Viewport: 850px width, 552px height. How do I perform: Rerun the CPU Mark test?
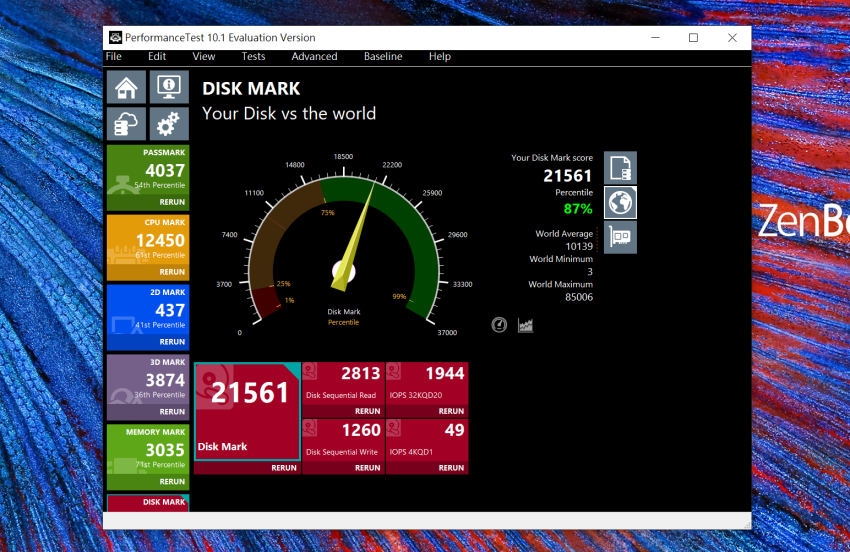tap(172, 272)
